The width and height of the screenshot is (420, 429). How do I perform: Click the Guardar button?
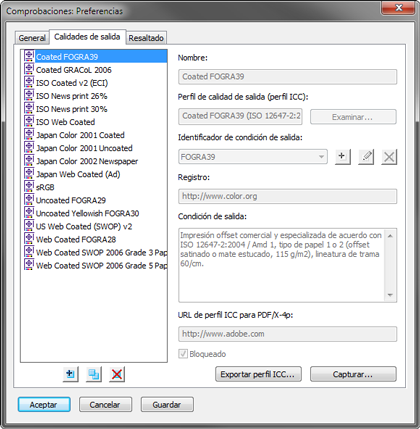(167, 405)
